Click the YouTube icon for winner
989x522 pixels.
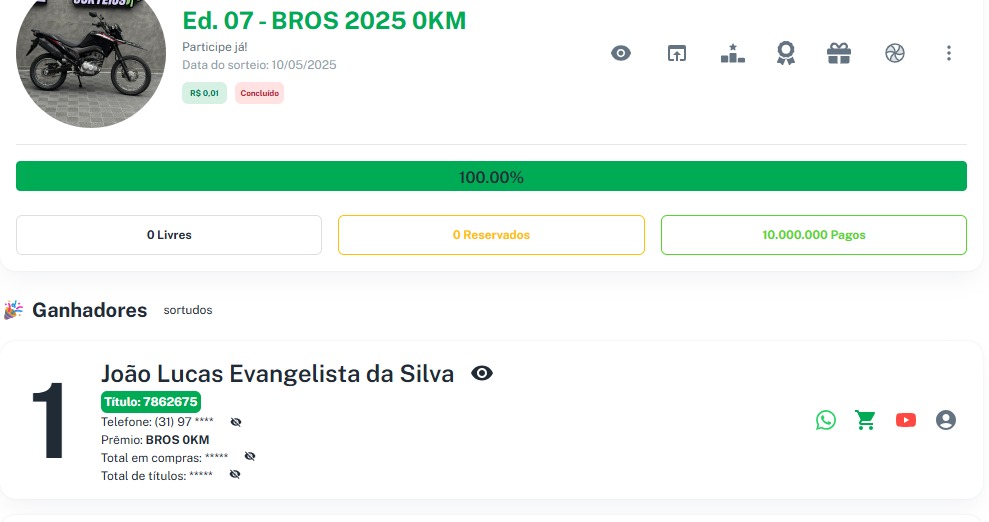[906, 420]
